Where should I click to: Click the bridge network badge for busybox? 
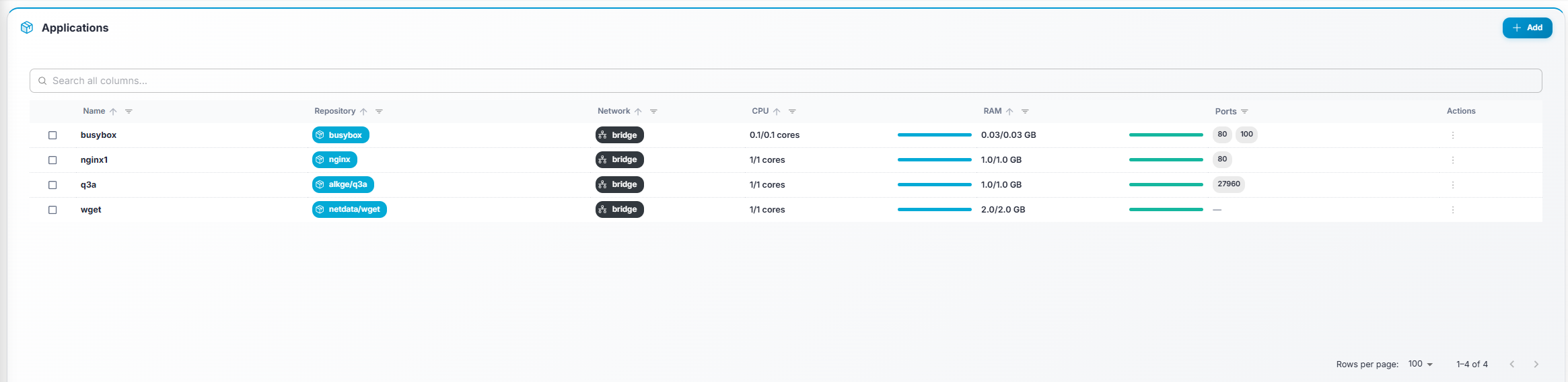point(620,135)
